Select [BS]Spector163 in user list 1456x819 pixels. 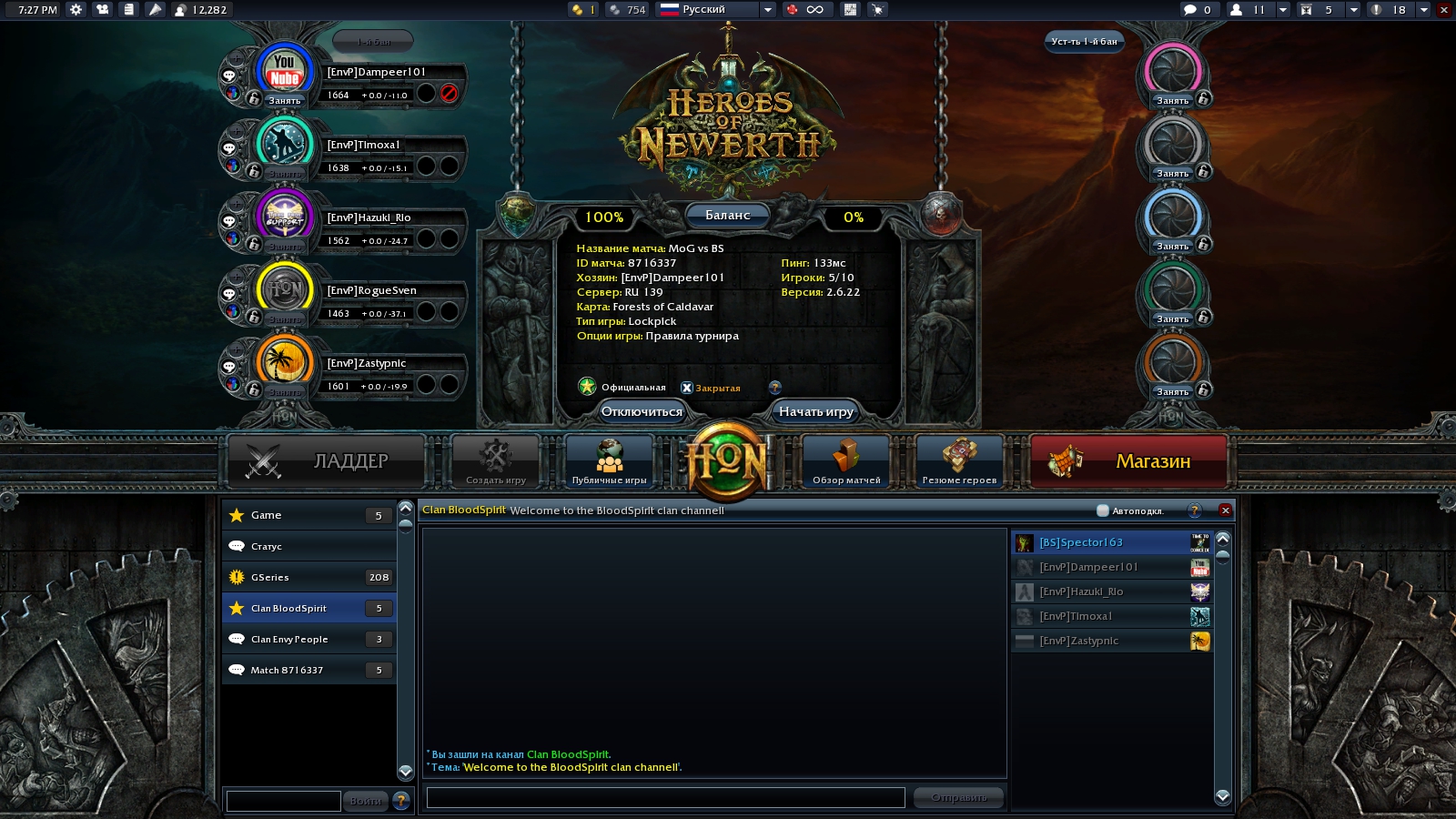click(x=1112, y=542)
